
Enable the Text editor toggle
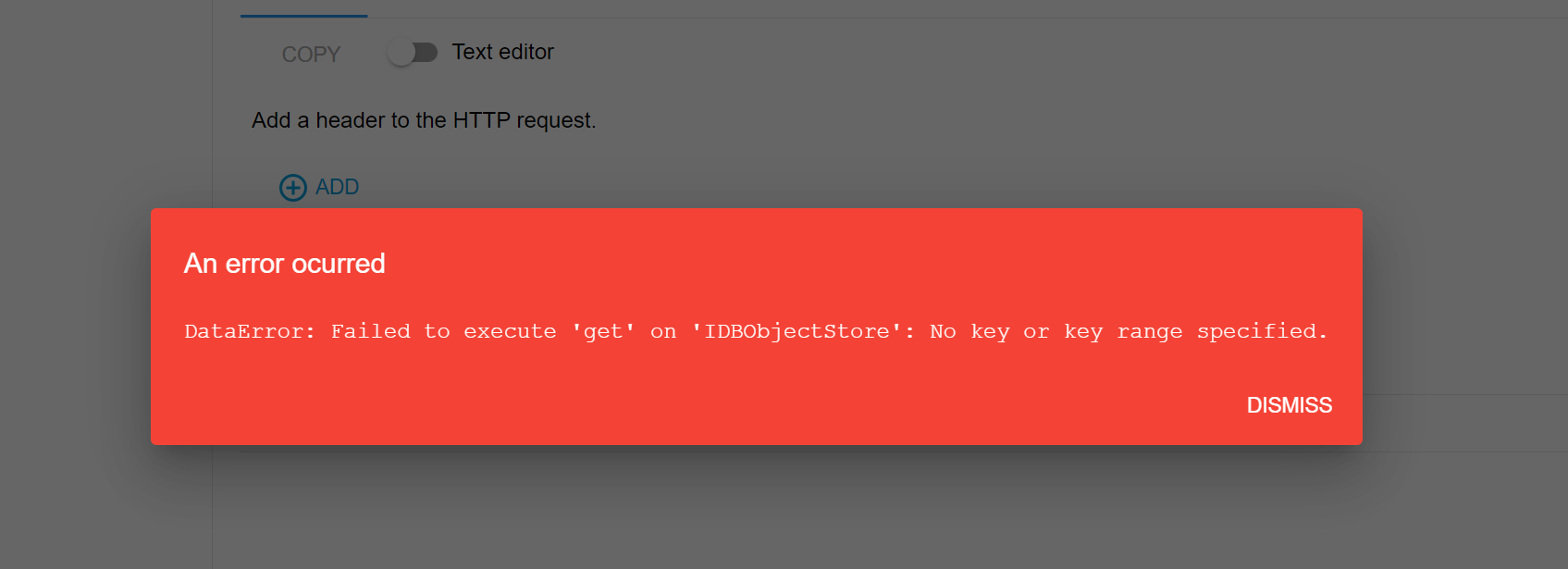coord(414,53)
